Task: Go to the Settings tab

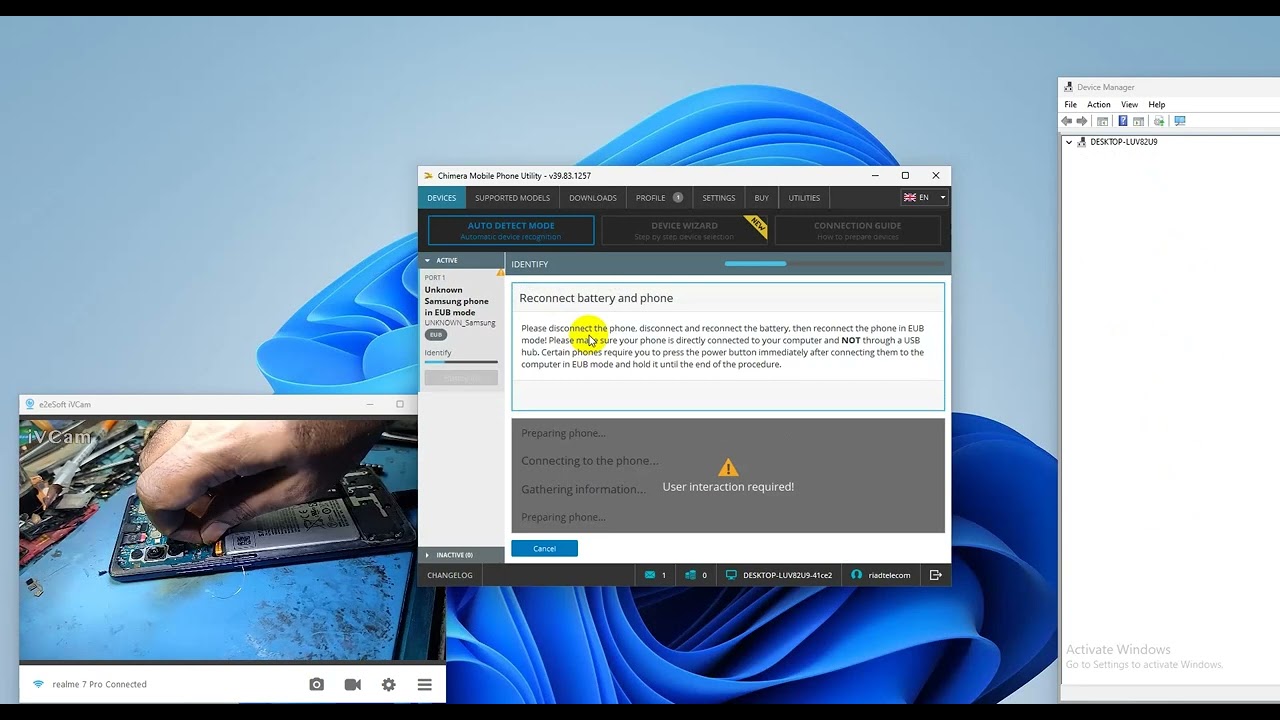Action: (718, 198)
